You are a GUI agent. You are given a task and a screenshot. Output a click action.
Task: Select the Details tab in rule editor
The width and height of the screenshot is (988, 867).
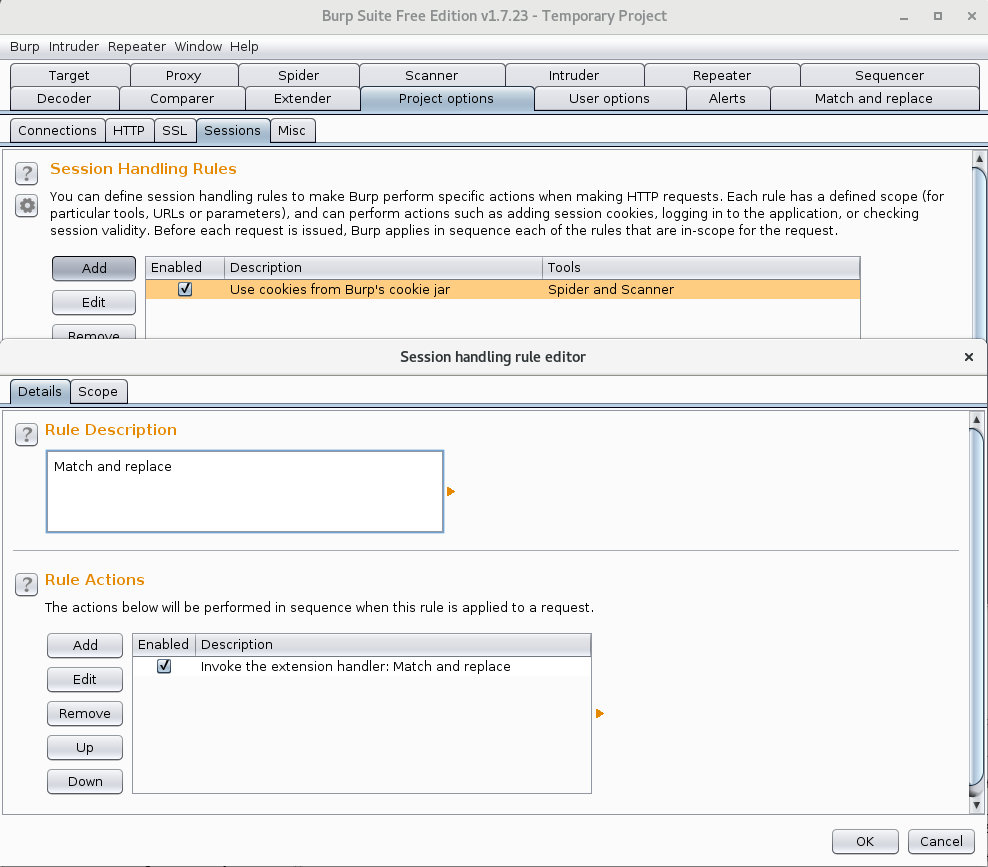click(x=40, y=391)
